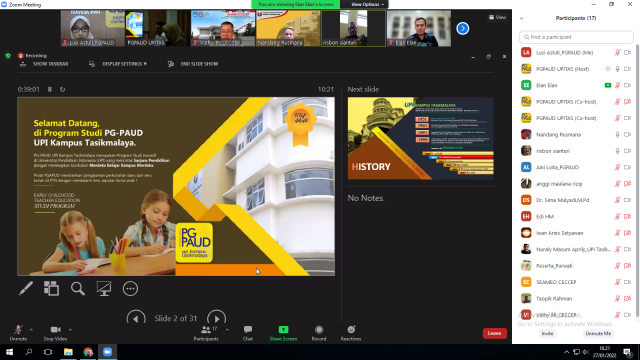Open the see all slides grid icon
This screenshot has width=640, height=360.
click(51, 289)
